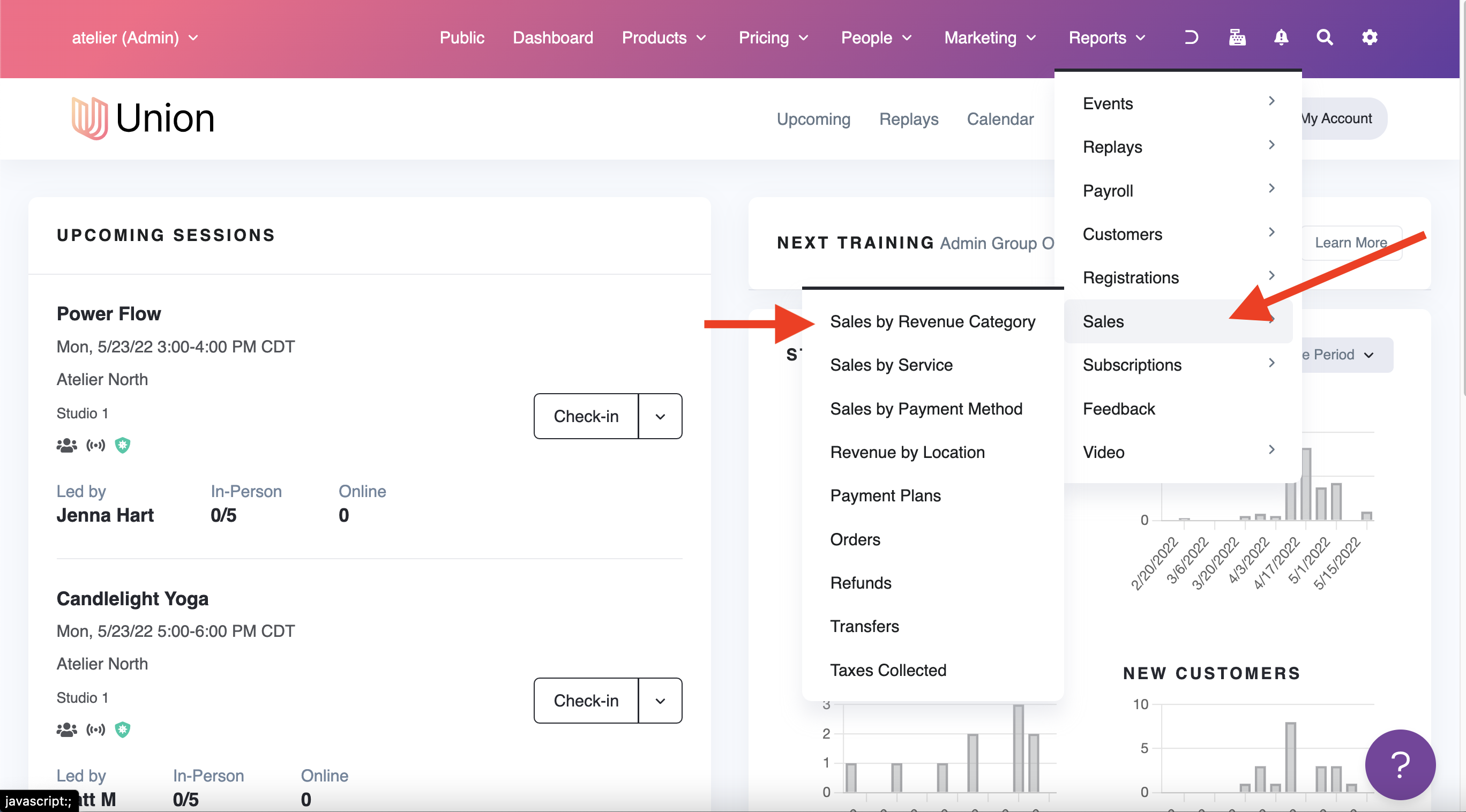1466x812 pixels.
Task: Click the point-of-sale register icon
Action: coord(1237,37)
